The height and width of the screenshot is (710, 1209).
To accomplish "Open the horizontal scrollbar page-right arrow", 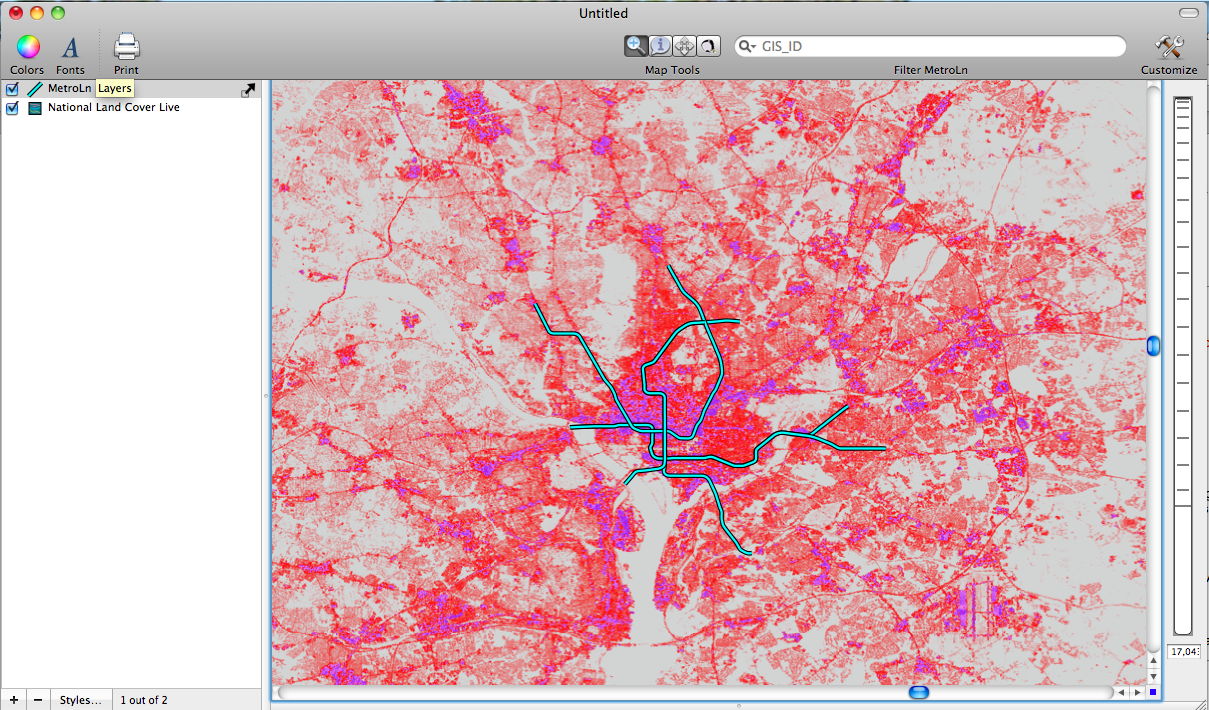I will 1138,691.
